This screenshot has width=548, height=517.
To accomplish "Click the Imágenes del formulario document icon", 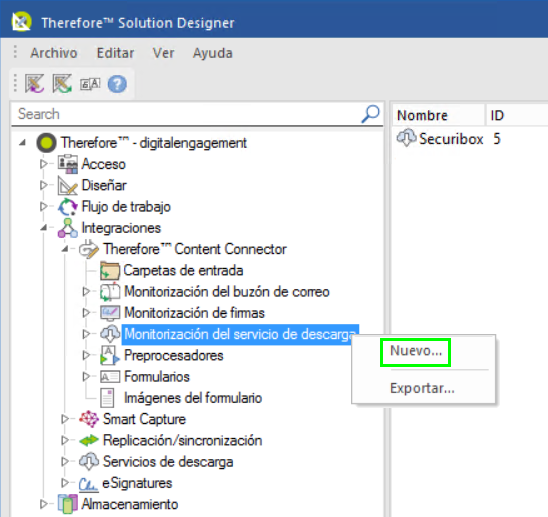I will [107, 398].
